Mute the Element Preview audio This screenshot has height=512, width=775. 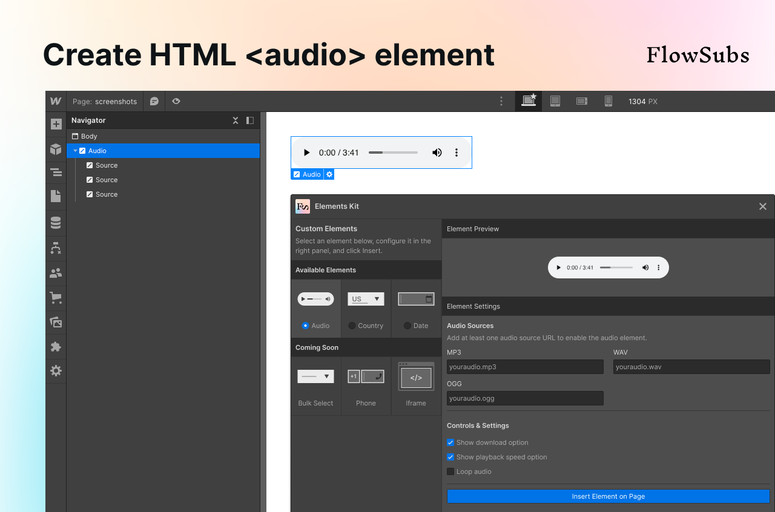646,267
